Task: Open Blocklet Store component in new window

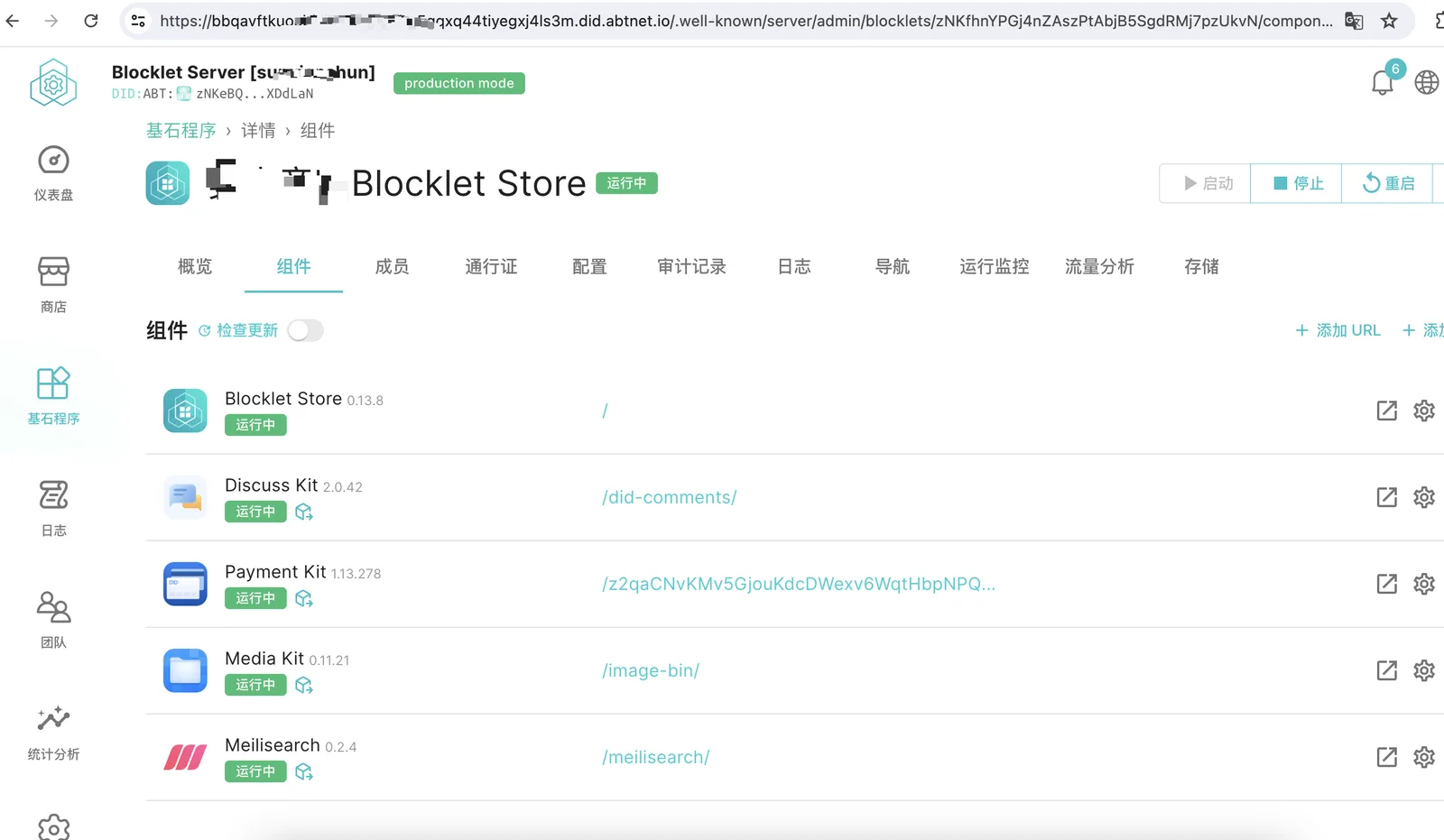Action: pyautogui.click(x=1387, y=411)
